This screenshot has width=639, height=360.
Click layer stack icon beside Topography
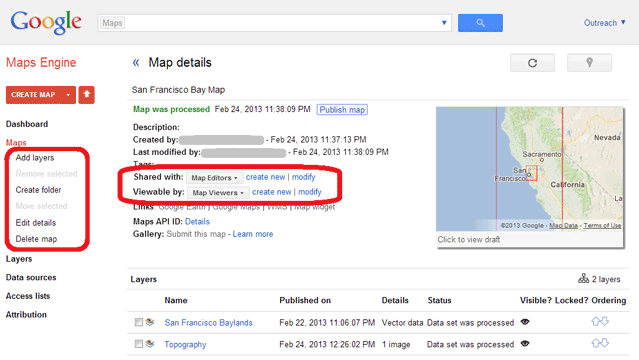[150, 344]
